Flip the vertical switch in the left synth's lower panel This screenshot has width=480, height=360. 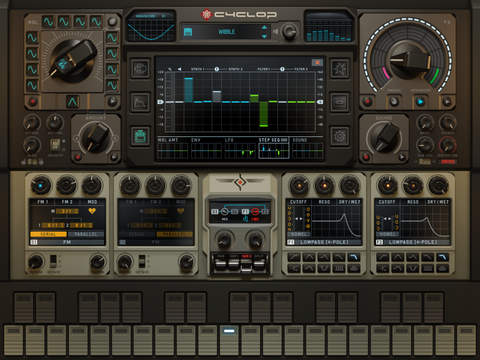coord(53,261)
